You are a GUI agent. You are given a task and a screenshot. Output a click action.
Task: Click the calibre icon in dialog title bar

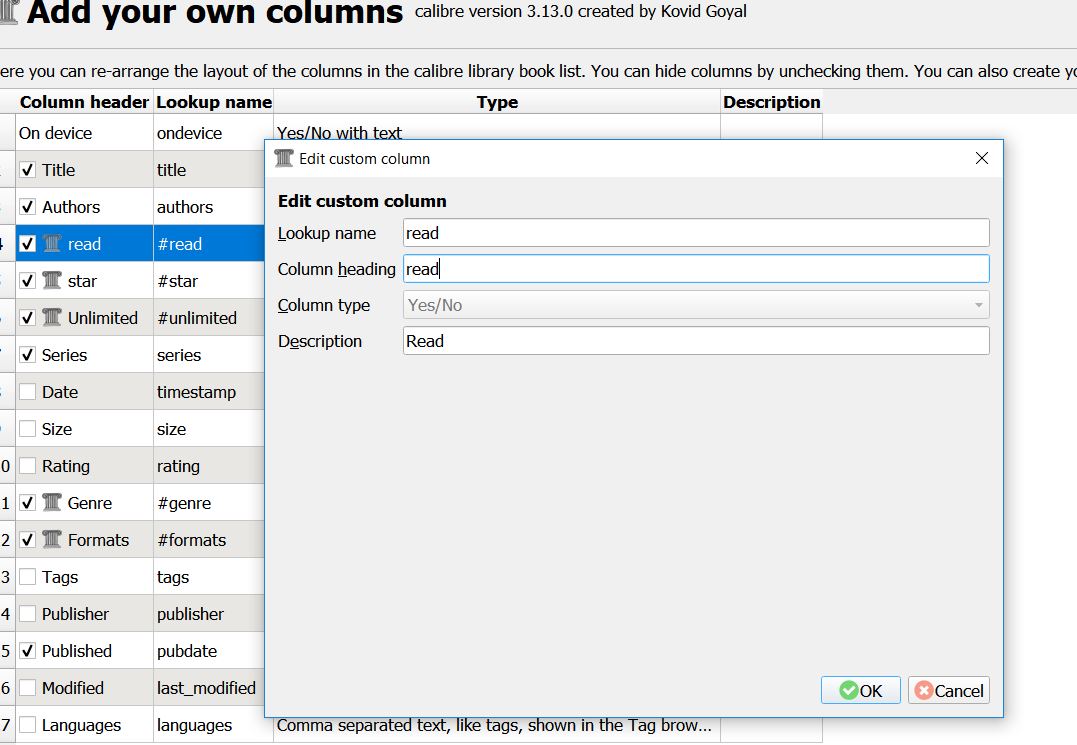coord(284,159)
